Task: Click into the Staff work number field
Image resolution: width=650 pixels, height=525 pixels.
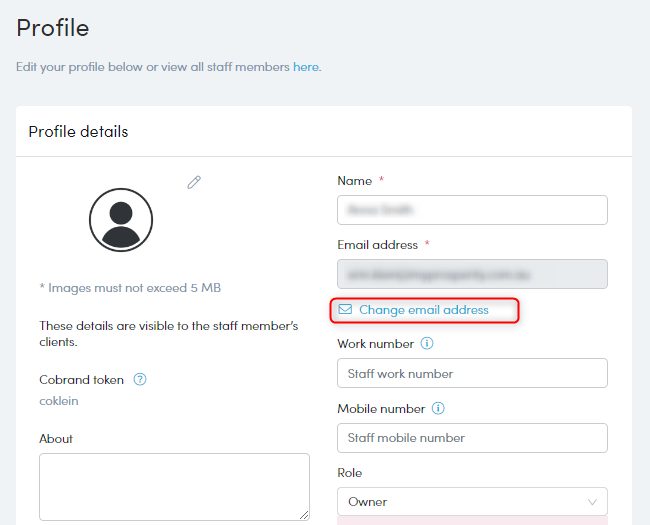Action: [472, 373]
